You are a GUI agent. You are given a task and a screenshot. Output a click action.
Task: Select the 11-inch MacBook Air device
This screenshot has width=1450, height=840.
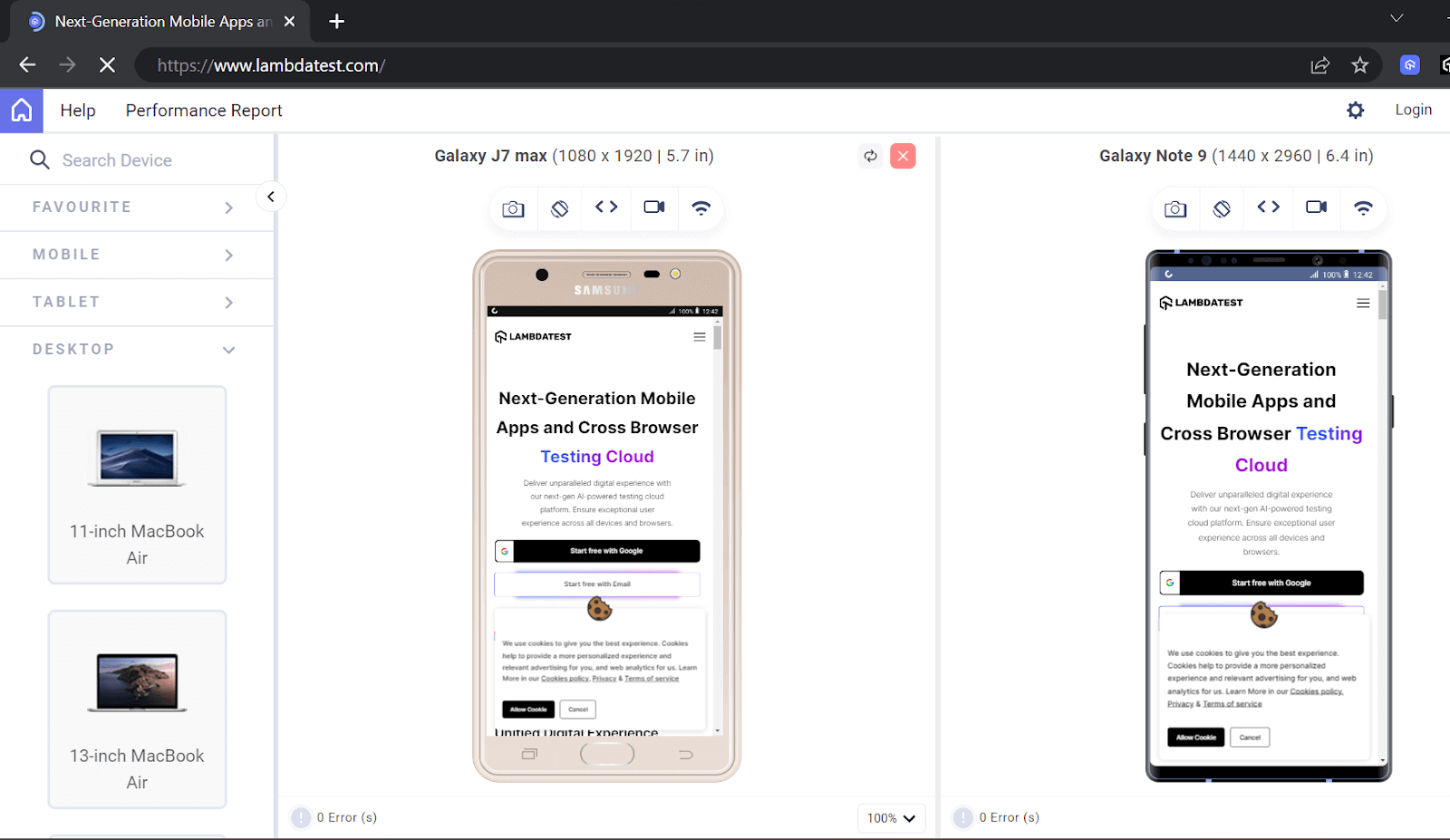137,486
